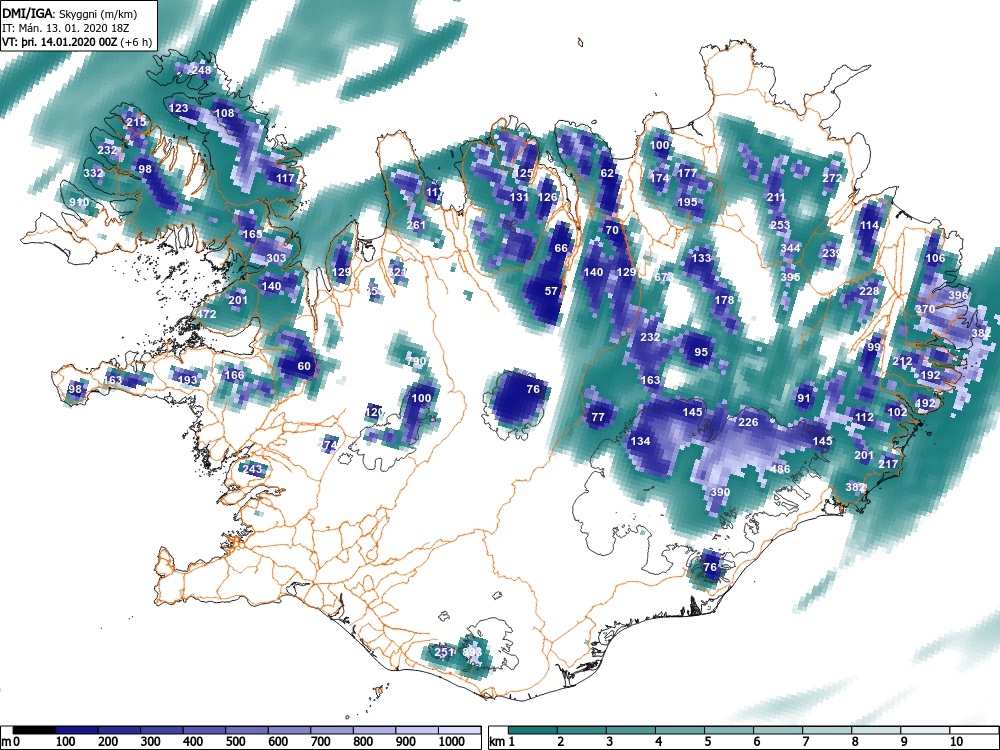Click the visibility value 303
The width and height of the screenshot is (1000, 750).
pos(276,258)
